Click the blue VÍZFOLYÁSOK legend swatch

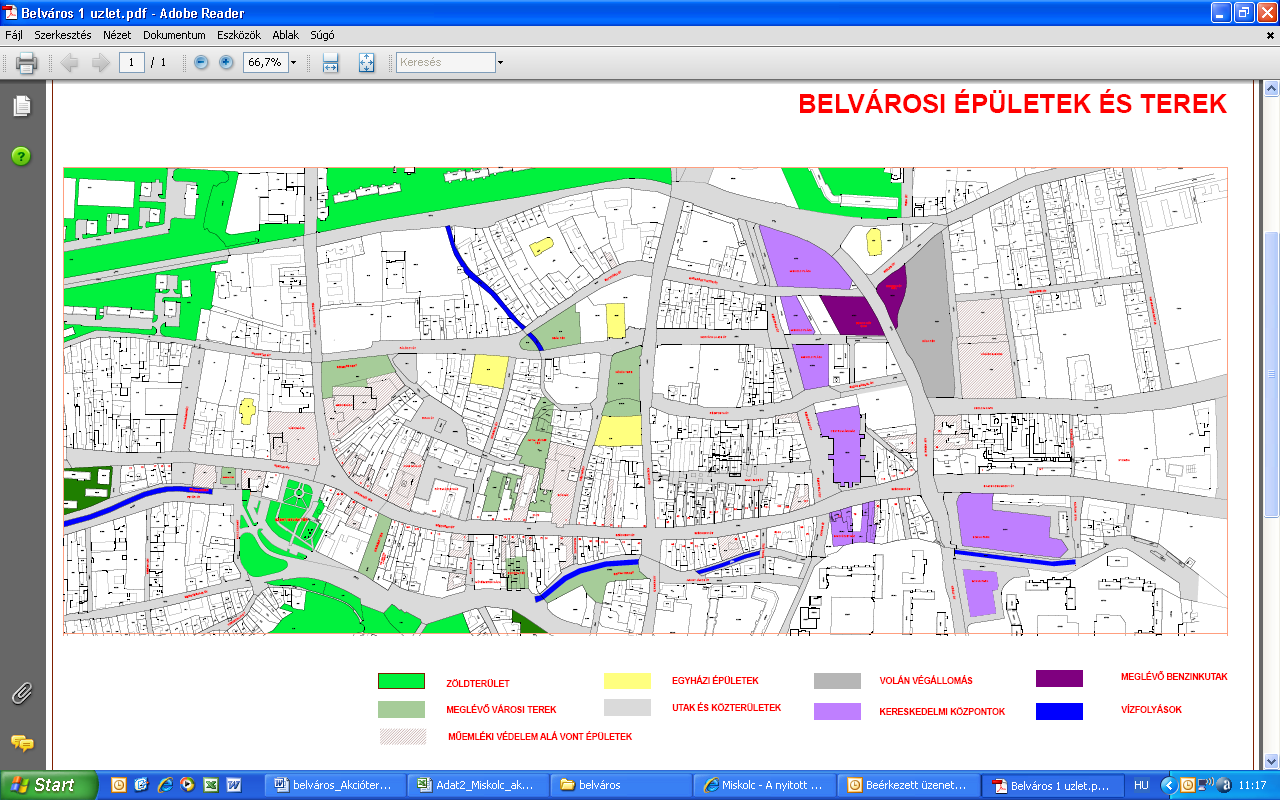click(x=1059, y=712)
